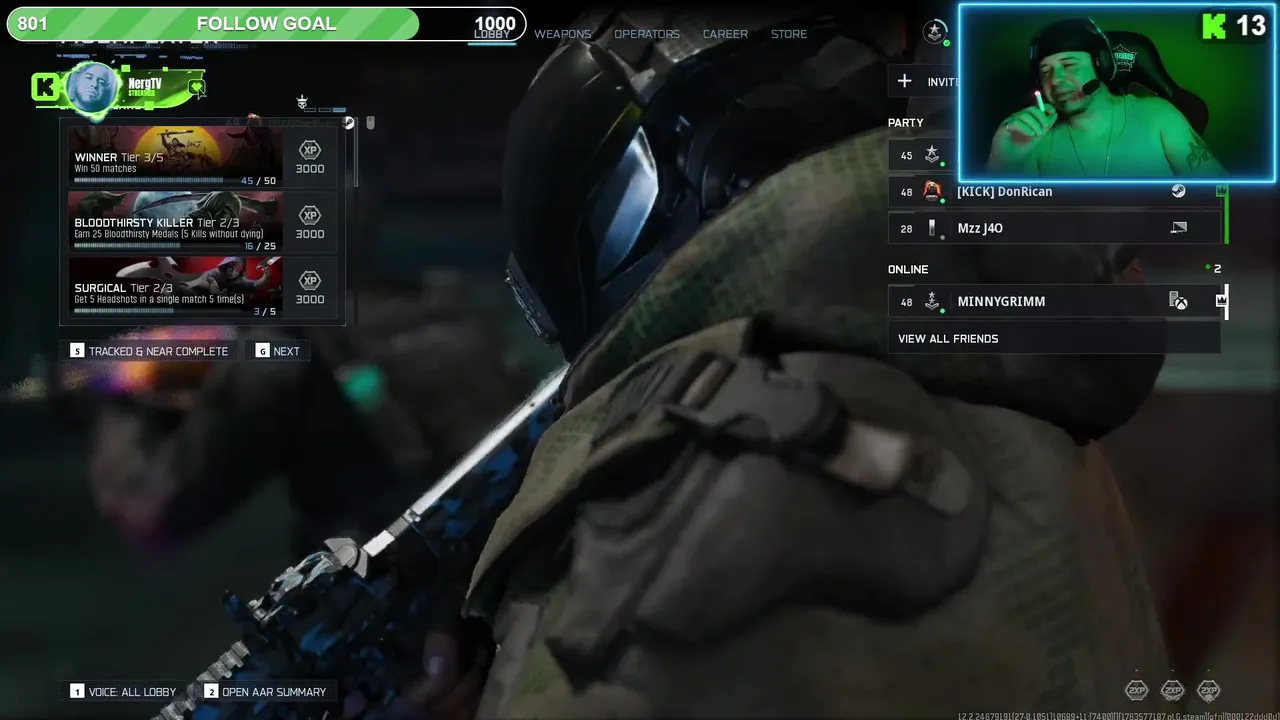Click the ONLINE friends count indicator
This screenshot has height=720, width=1280.
point(1213,269)
